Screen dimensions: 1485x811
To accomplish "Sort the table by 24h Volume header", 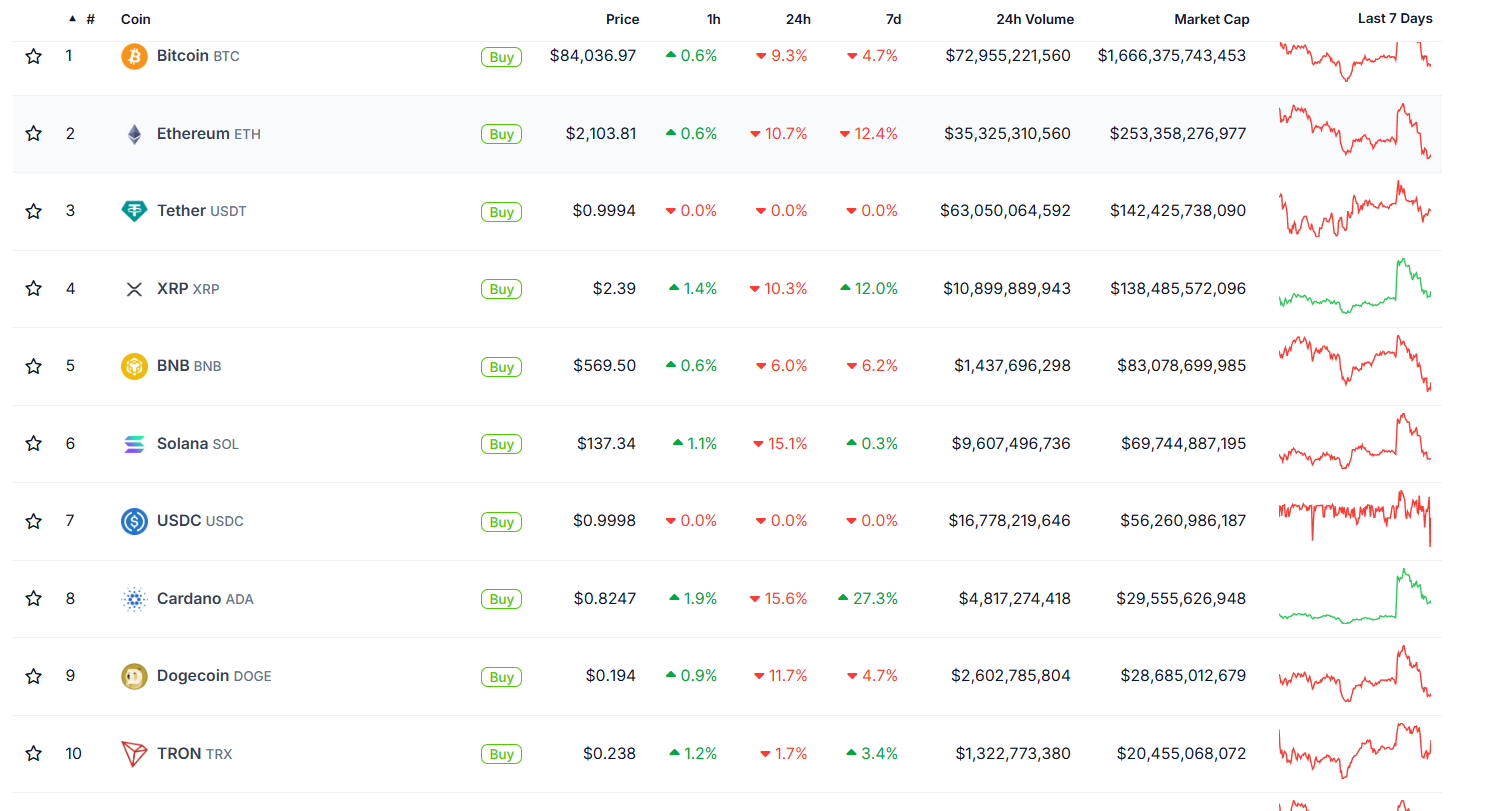I will [1035, 19].
